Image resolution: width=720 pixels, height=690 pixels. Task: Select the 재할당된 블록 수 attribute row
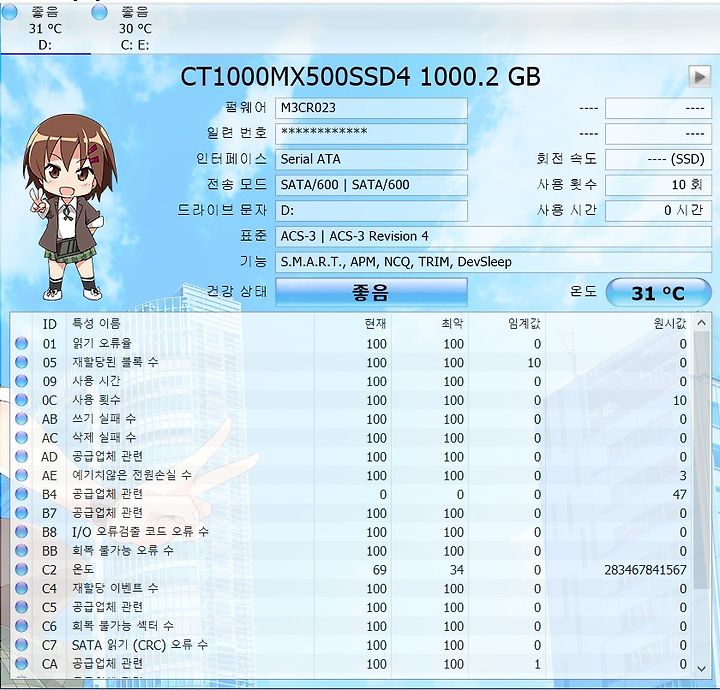351,362
